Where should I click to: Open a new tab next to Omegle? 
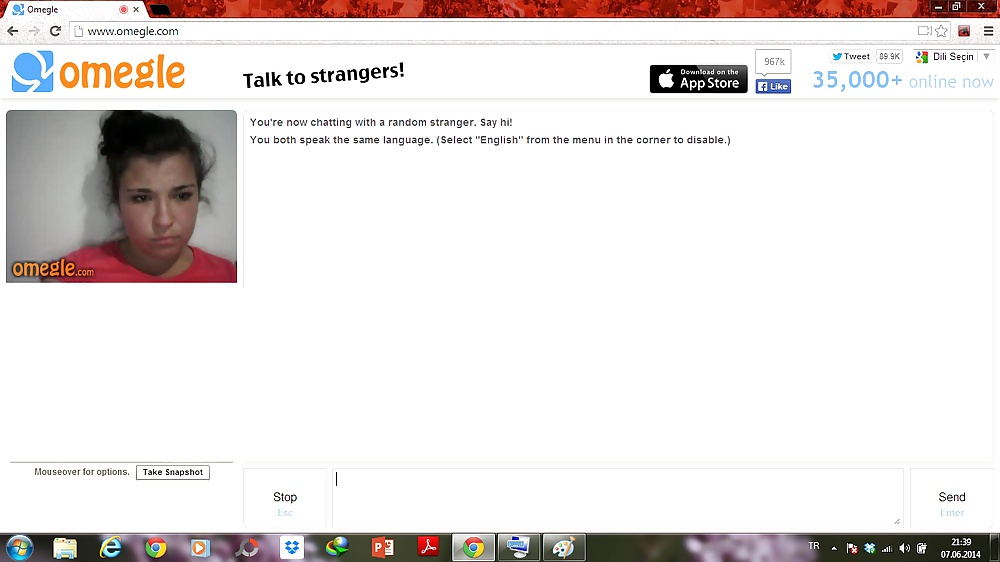point(160,10)
